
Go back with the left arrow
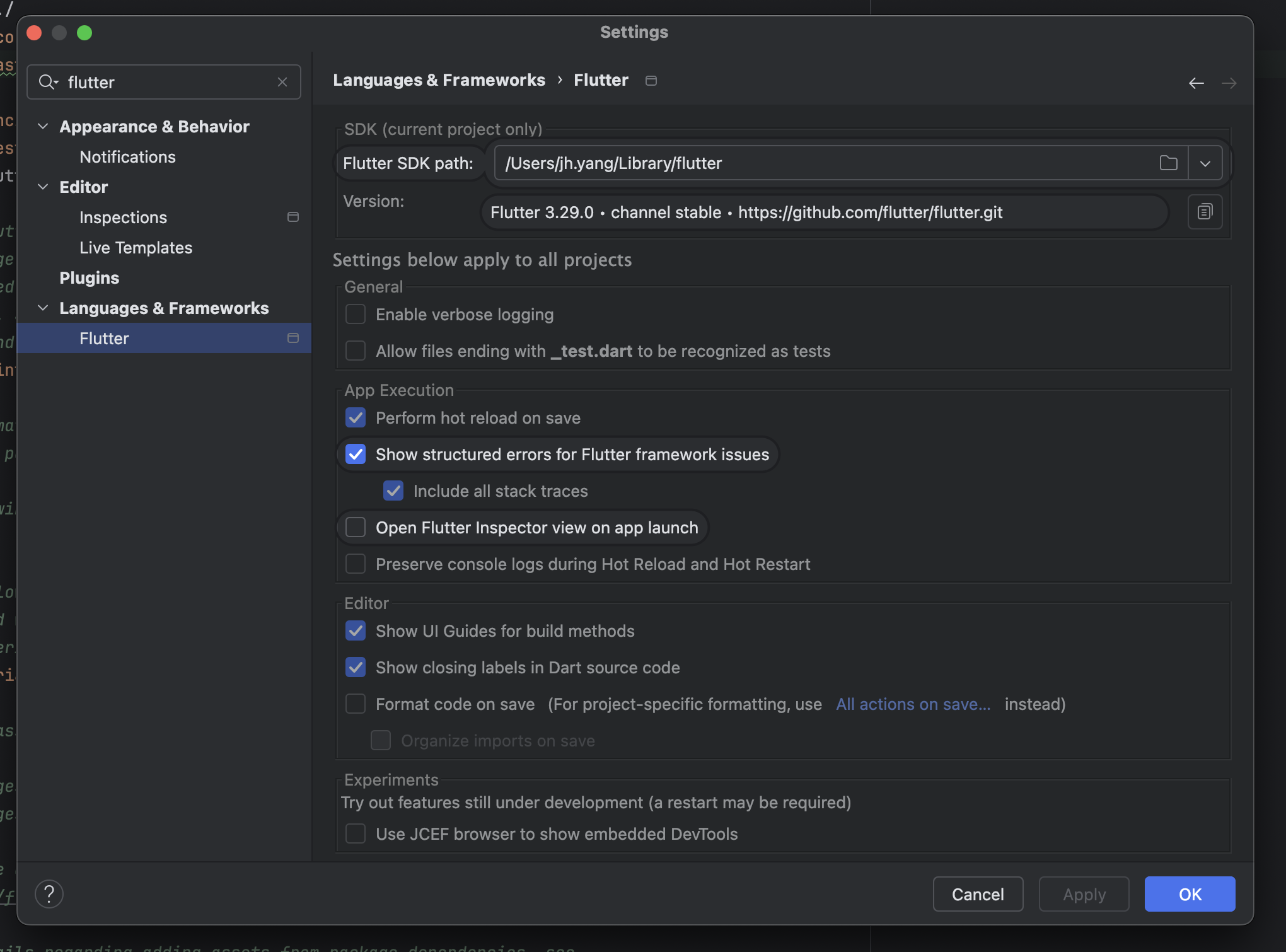(x=1196, y=83)
